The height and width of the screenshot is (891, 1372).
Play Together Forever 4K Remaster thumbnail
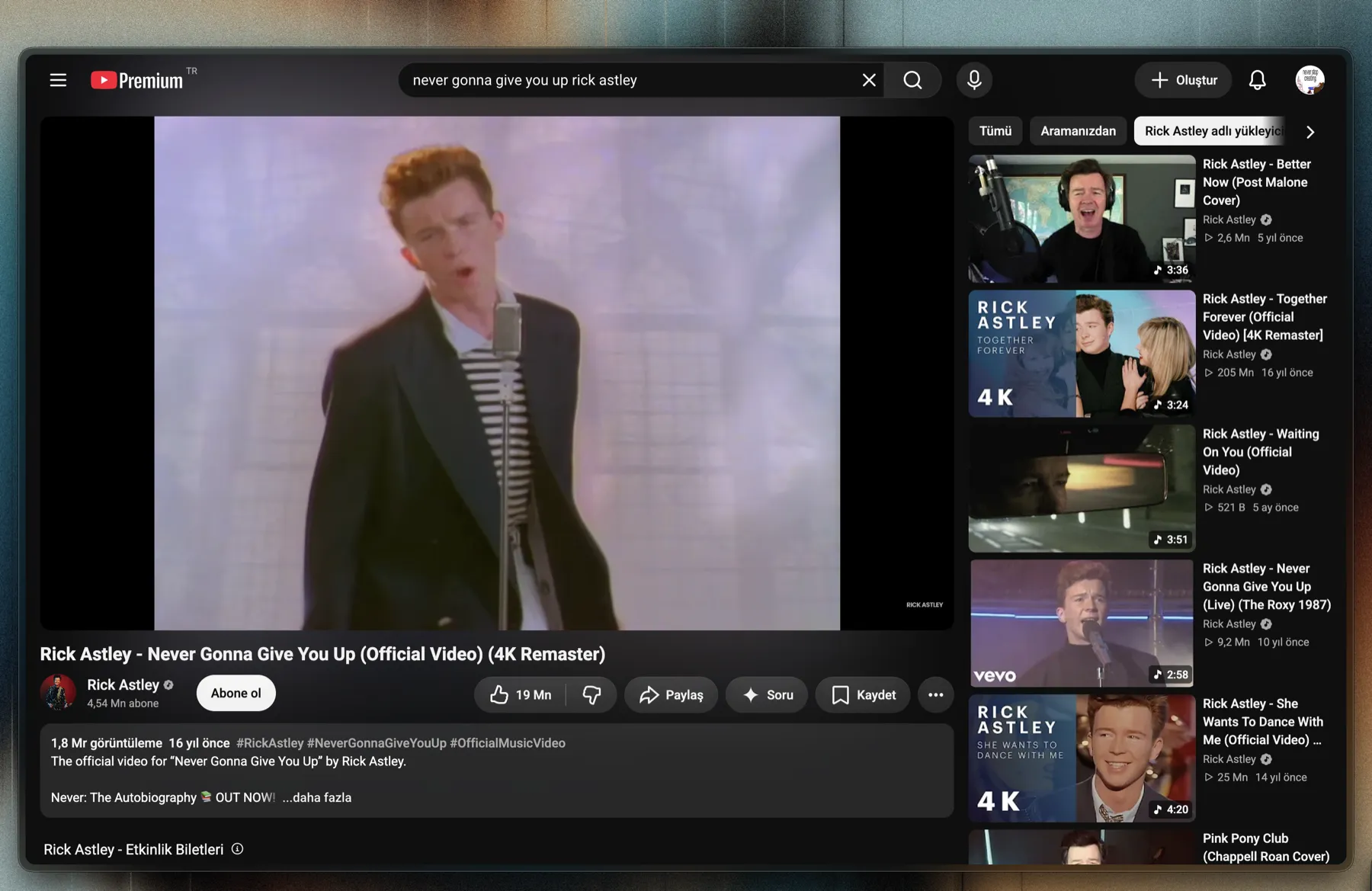pyautogui.click(x=1082, y=354)
